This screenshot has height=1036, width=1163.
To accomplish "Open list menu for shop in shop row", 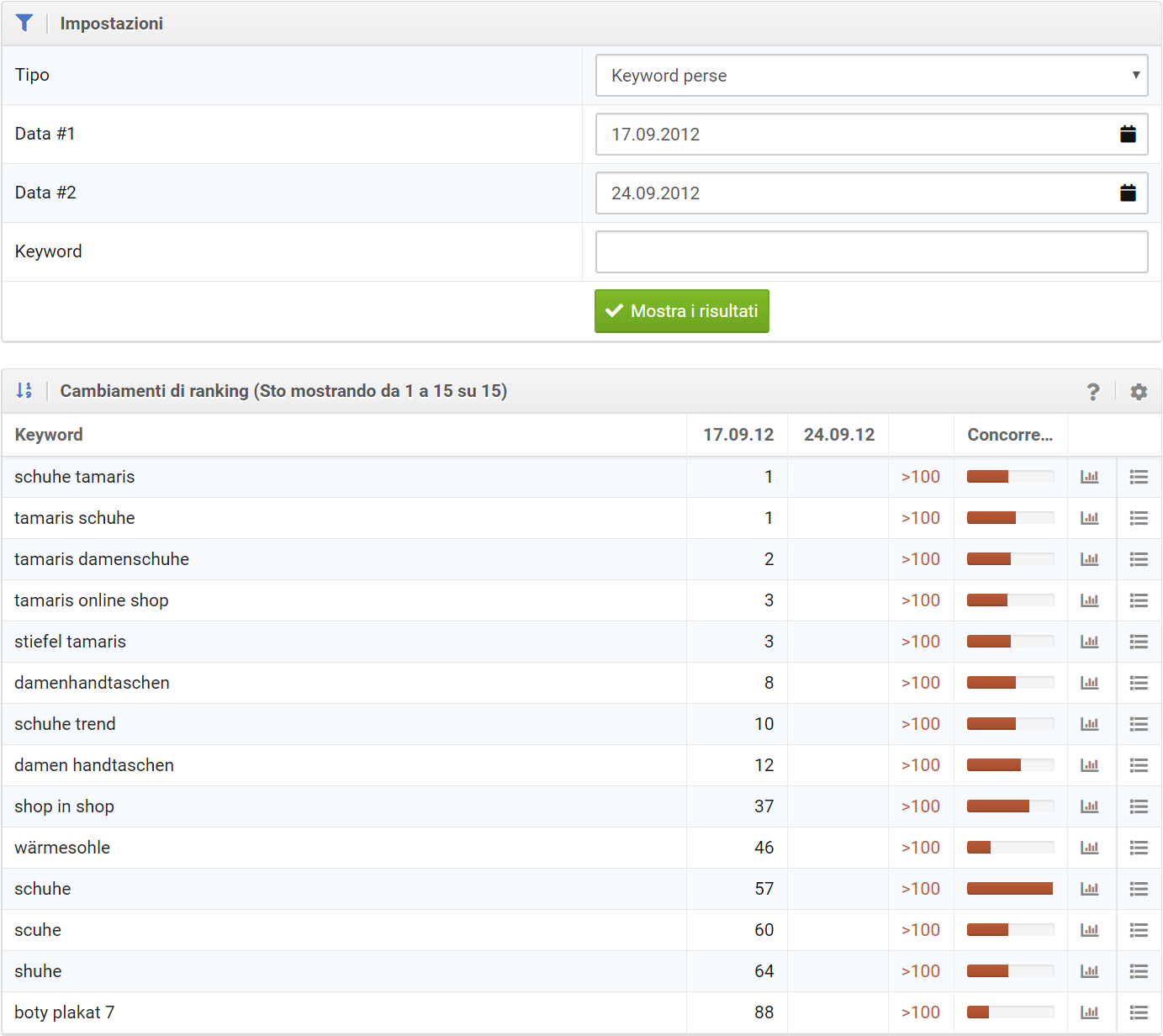I will pyautogui.click(x=1139, y=806).
